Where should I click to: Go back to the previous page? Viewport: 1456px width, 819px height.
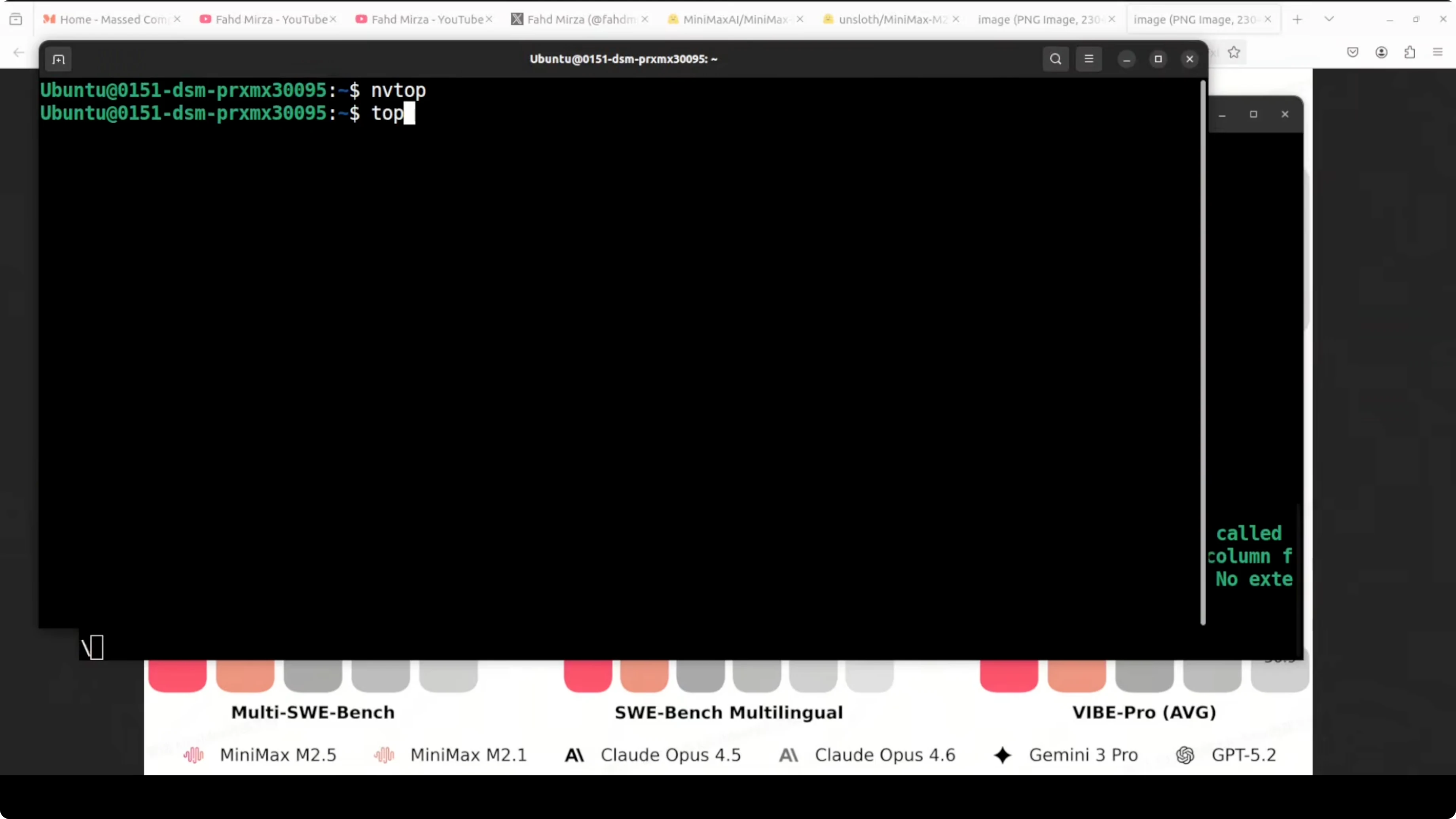[x=19, y=52]
